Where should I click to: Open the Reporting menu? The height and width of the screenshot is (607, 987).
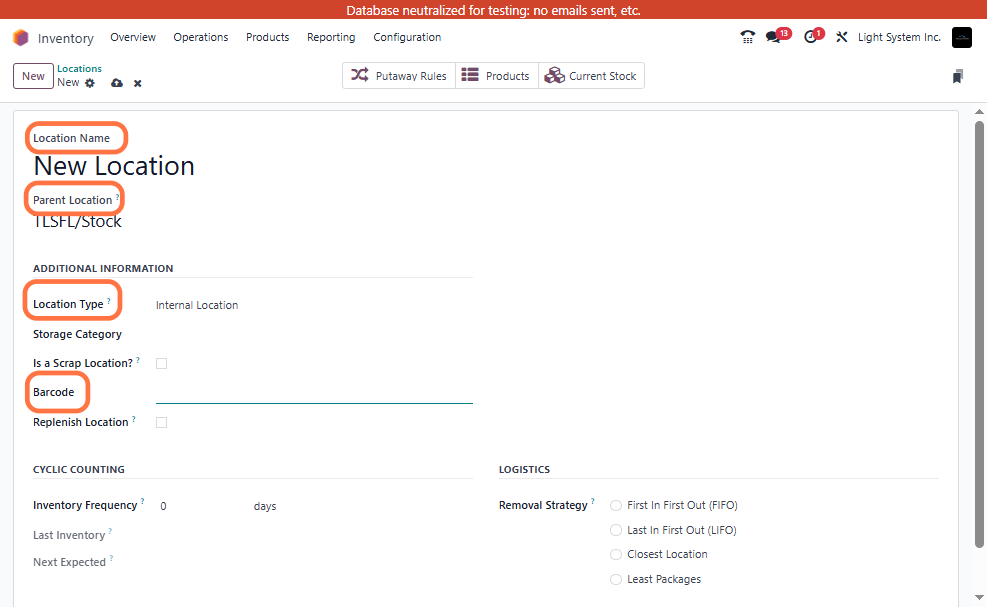coord(331,37)
